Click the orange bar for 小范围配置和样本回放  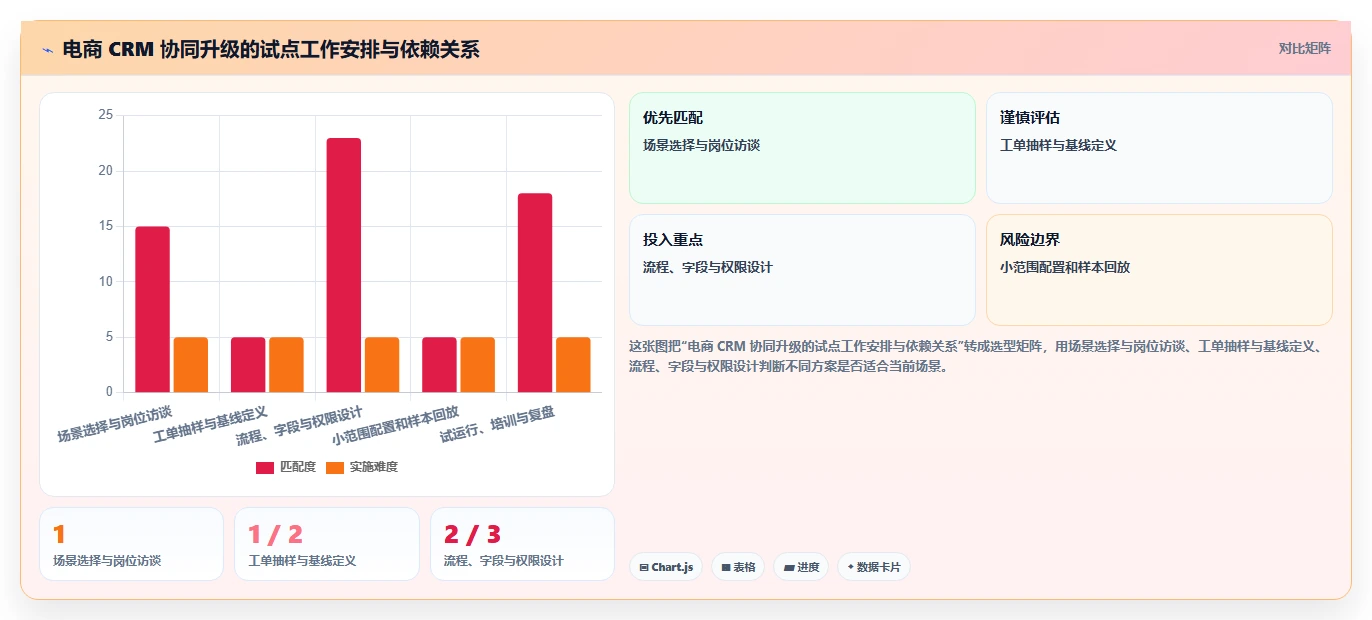(x=477, y=365)
